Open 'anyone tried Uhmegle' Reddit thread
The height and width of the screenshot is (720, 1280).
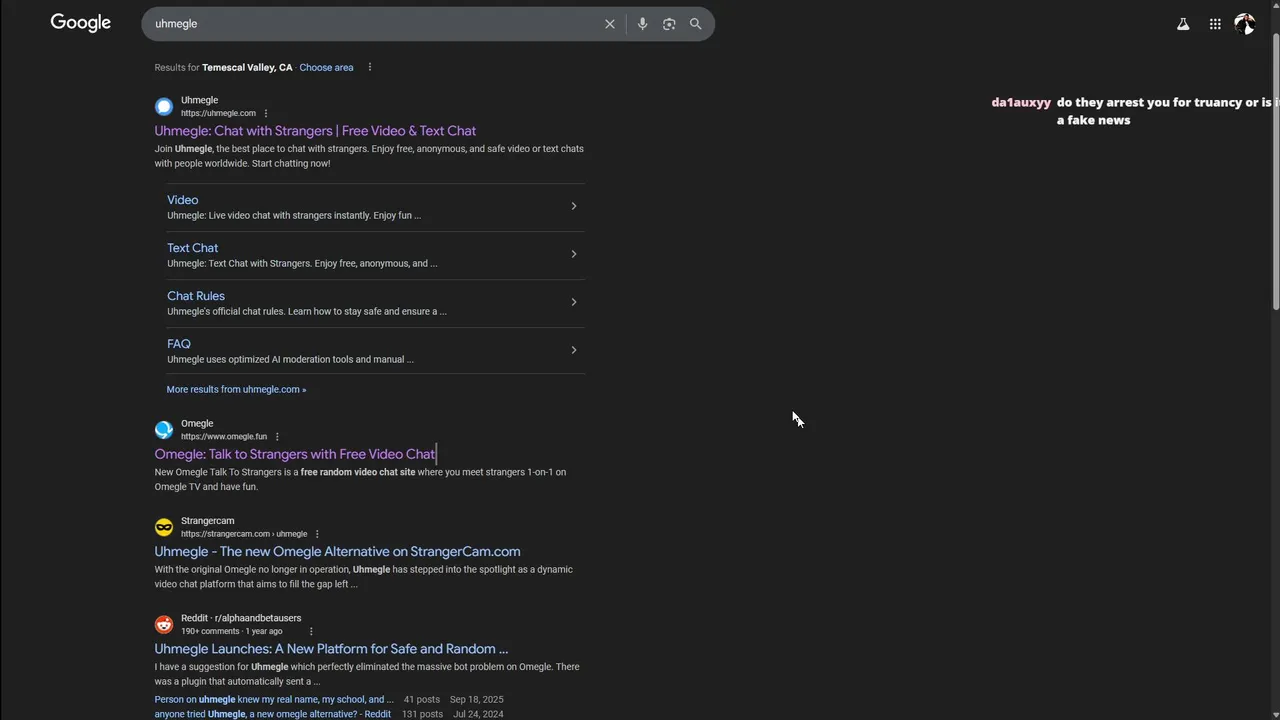click(x=273, y=714)
